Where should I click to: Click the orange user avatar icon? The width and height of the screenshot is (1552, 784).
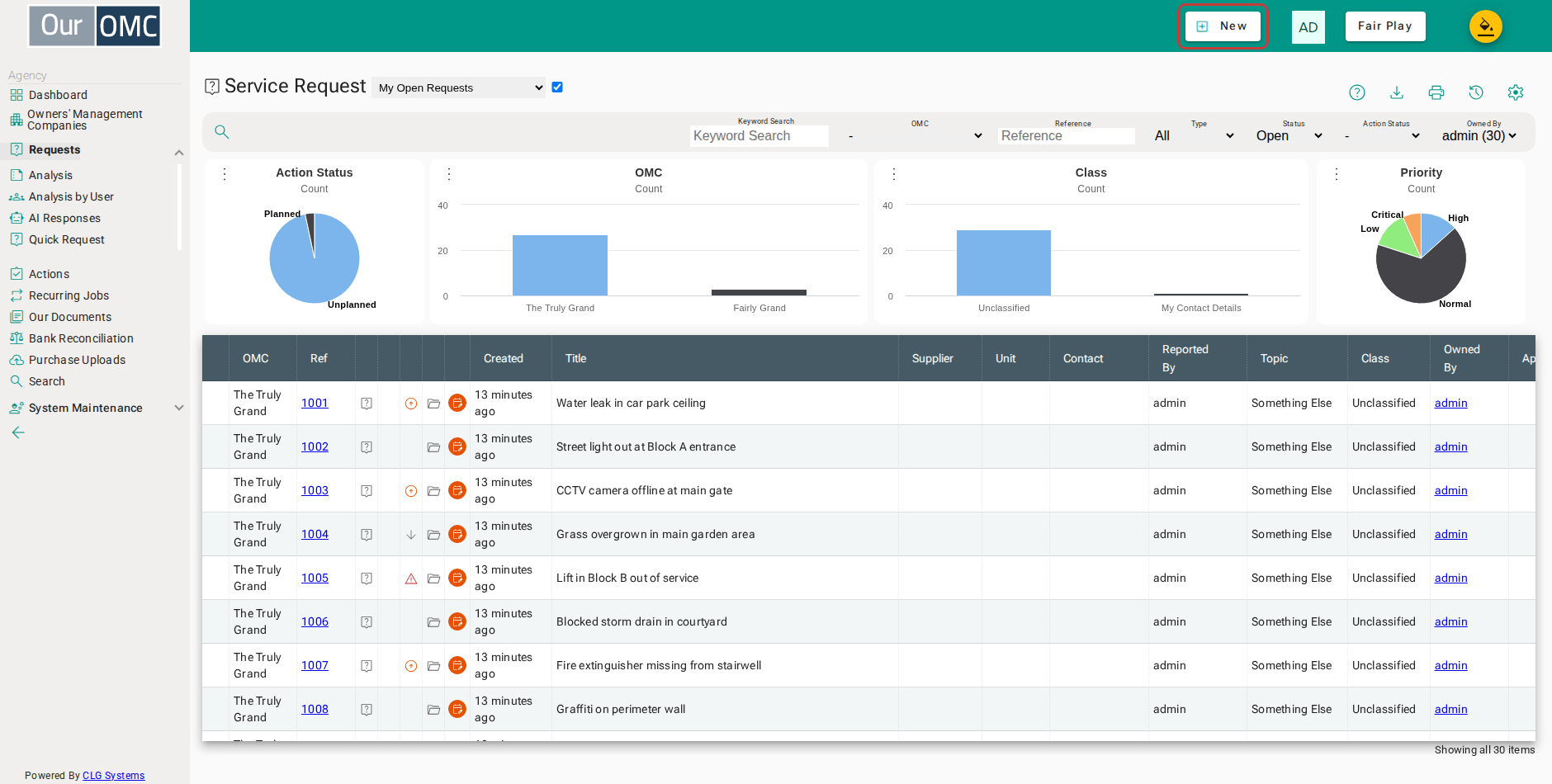tap(1485, 26)
